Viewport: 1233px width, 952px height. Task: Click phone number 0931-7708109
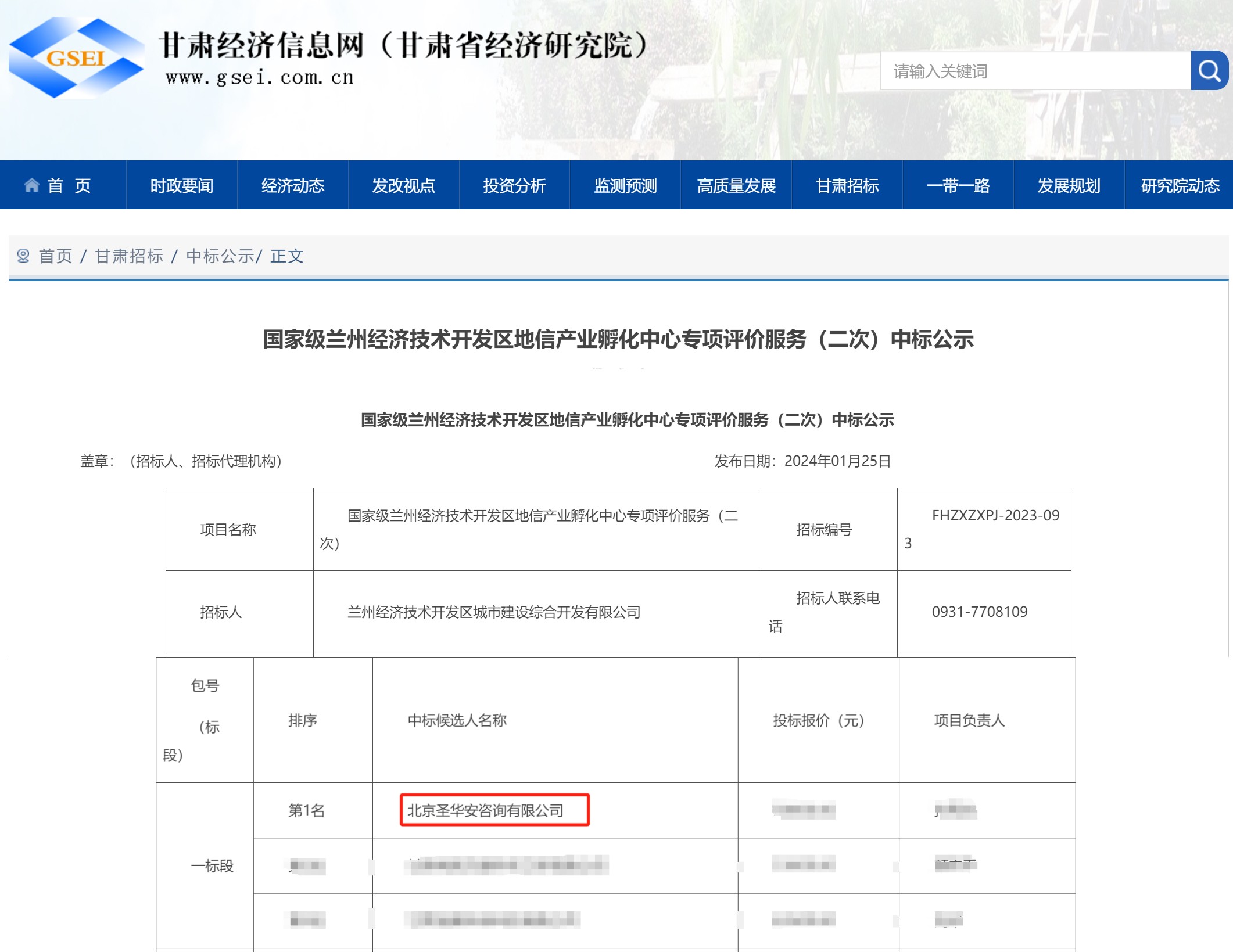[980, 612]
